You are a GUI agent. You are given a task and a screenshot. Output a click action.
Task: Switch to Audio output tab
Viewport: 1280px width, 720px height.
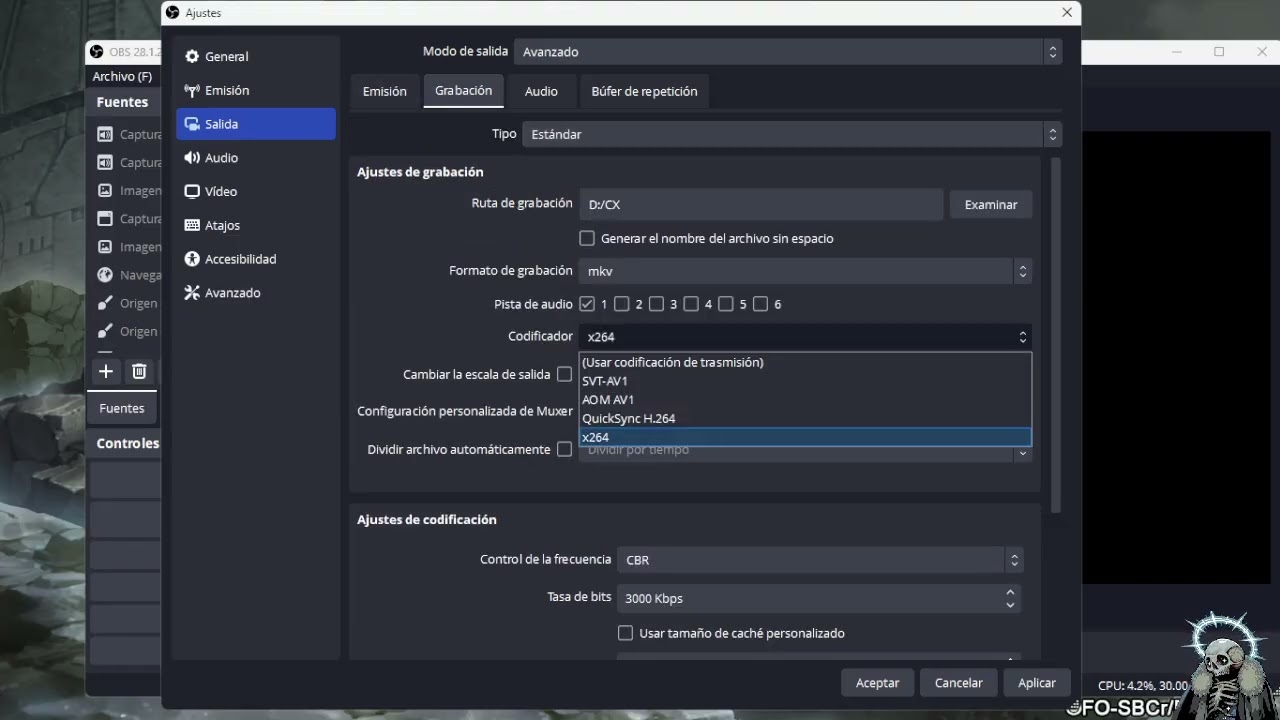click(x=541, y=91)
